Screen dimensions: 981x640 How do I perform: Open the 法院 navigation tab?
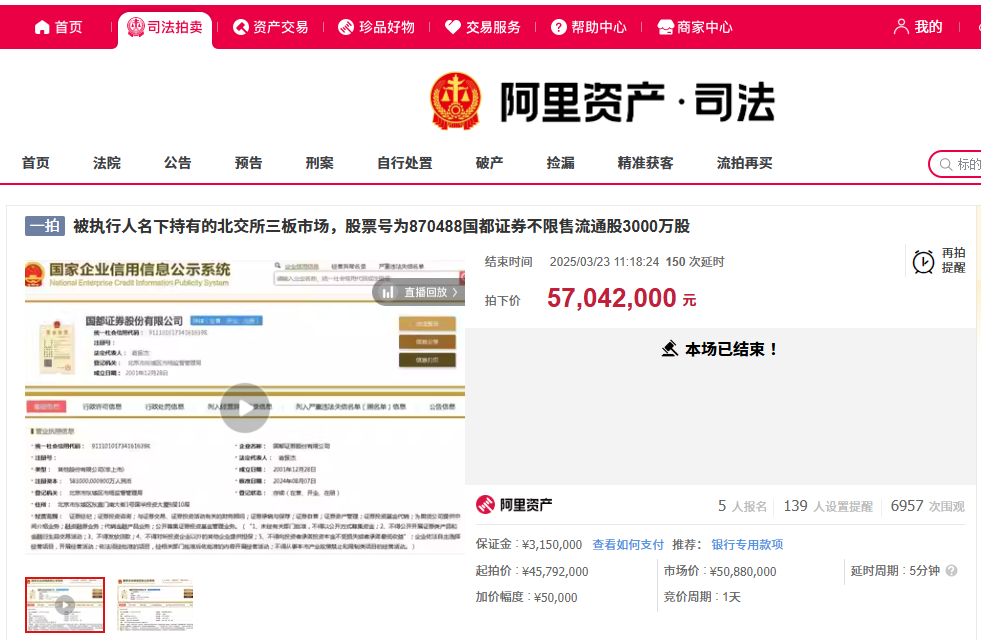click(107, 163)
